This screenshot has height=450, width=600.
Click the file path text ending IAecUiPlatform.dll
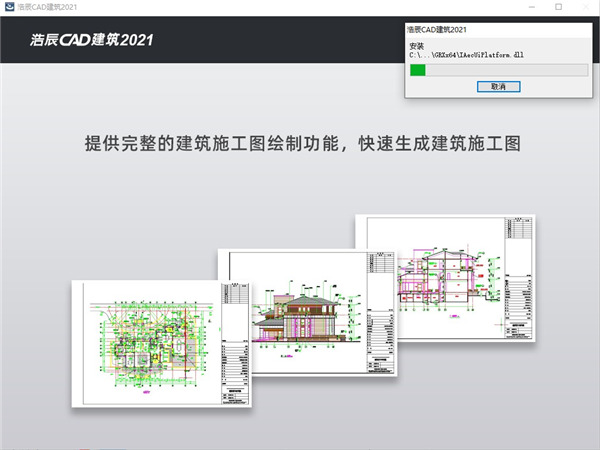point(466,55)
